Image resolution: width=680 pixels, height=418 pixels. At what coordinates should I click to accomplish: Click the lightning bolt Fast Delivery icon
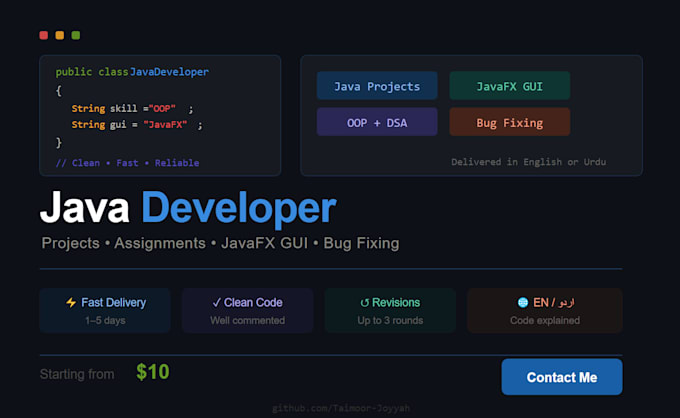pyautogui.click(x=71, y=302)
